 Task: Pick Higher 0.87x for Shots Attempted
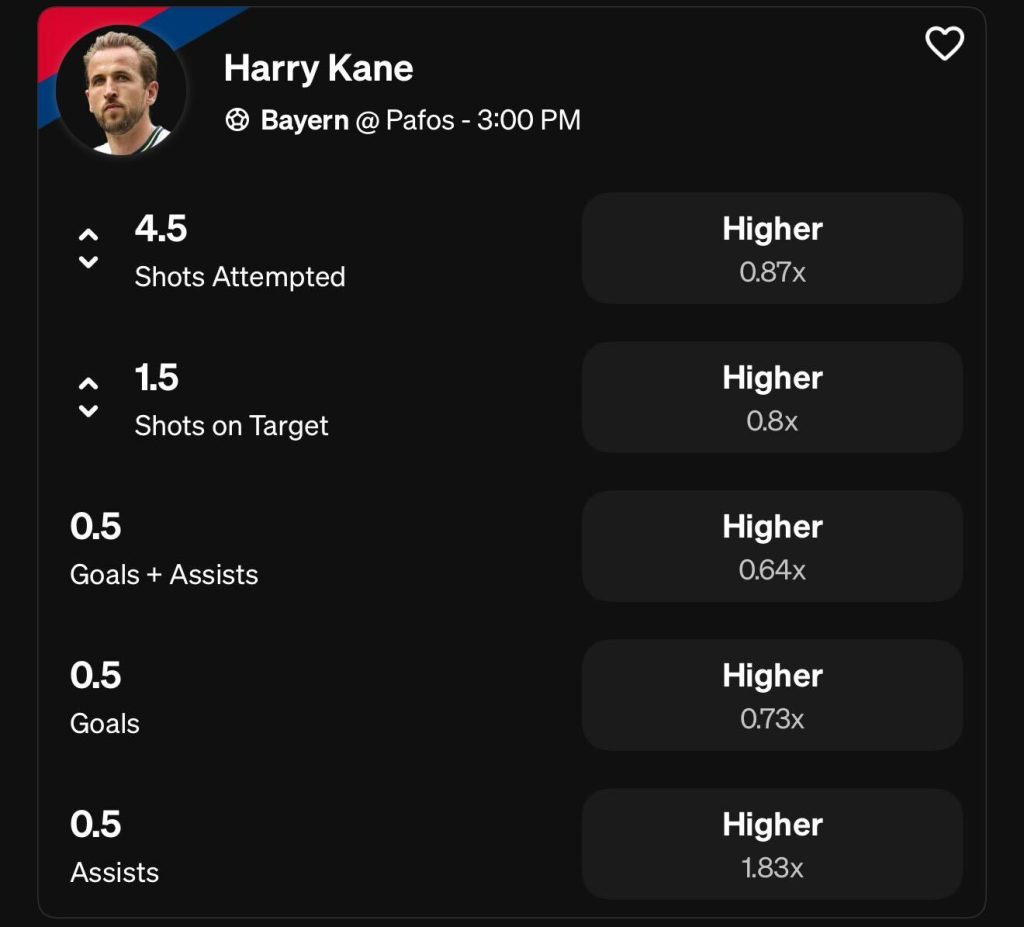point(772,248)
